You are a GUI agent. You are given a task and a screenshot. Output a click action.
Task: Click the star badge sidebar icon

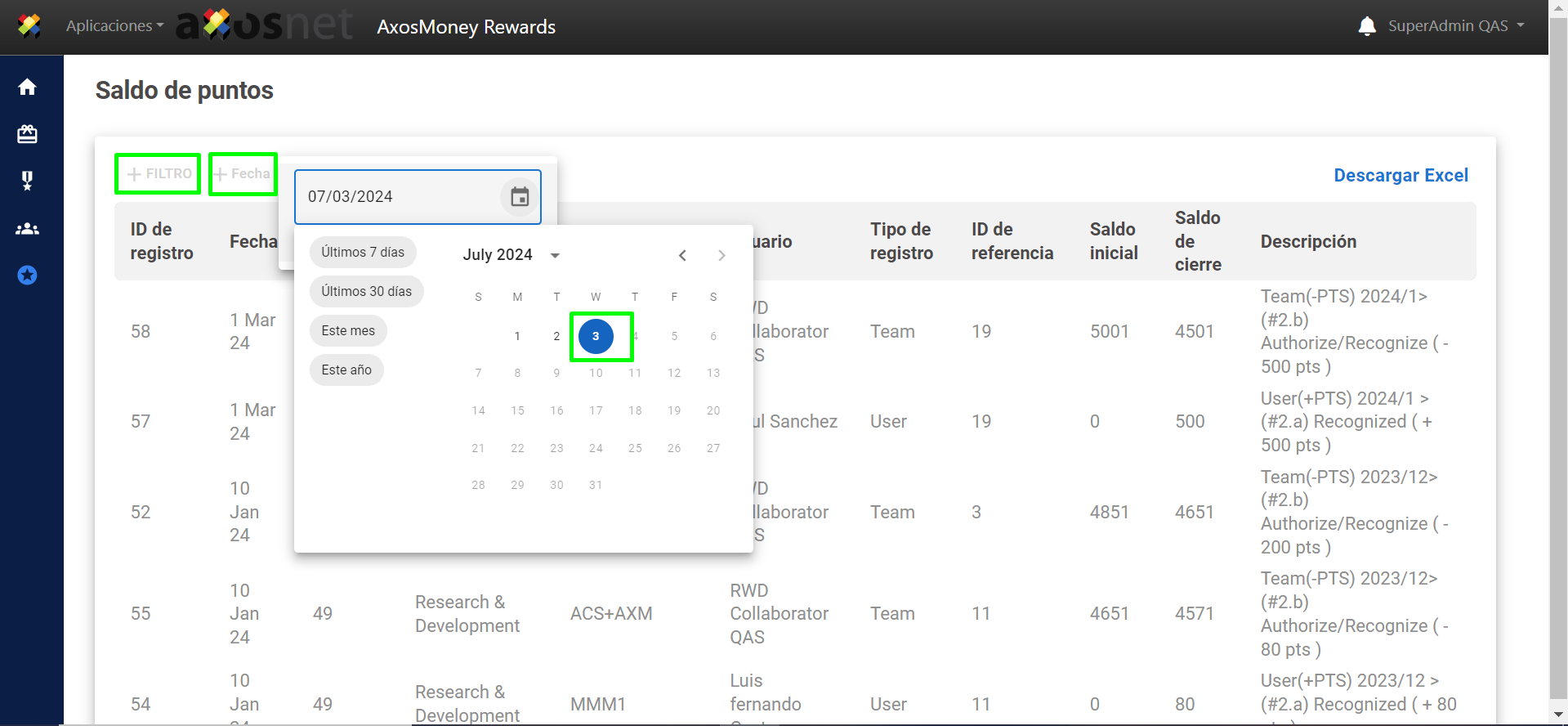pos(28,276)
